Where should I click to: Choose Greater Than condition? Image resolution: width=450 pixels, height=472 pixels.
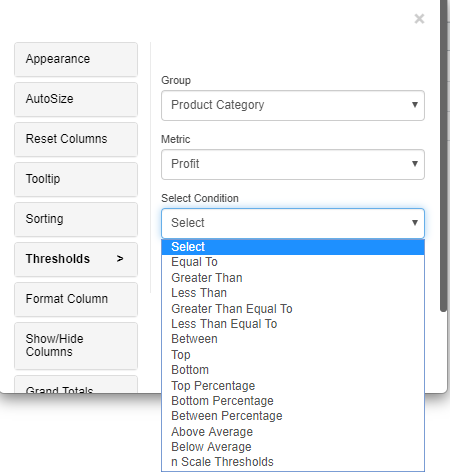293,278
